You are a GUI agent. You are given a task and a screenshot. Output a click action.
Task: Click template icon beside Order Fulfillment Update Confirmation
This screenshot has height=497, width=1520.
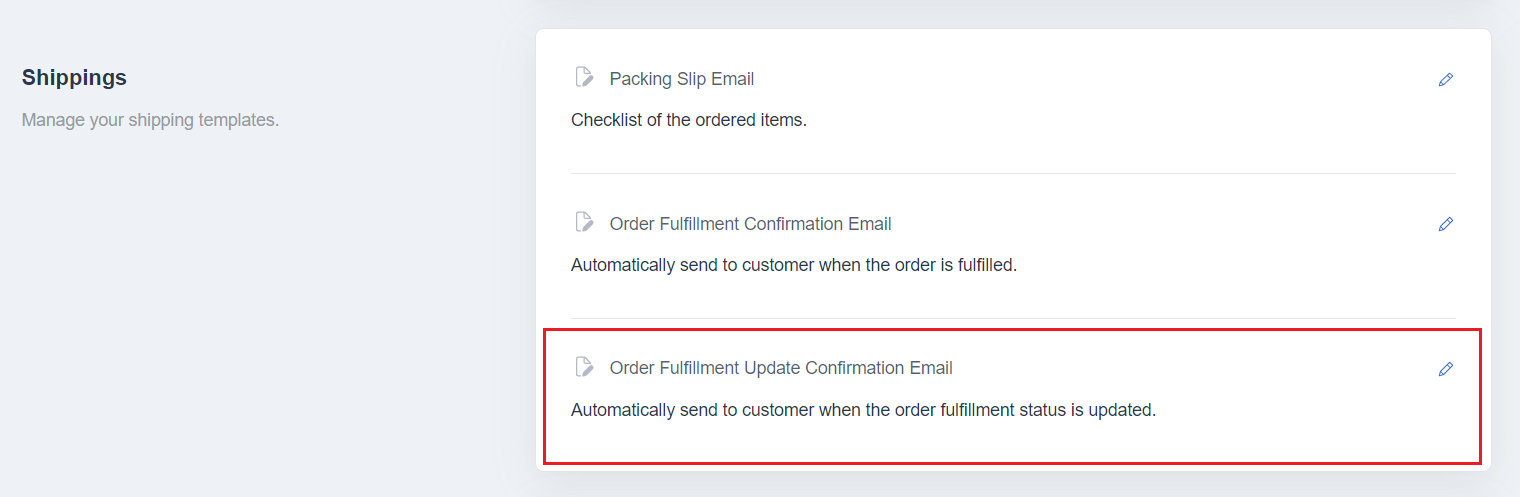584,367
